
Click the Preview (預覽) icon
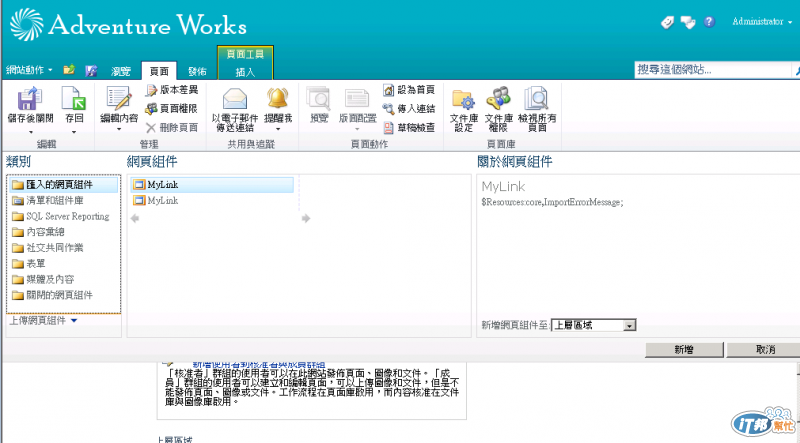319,98
